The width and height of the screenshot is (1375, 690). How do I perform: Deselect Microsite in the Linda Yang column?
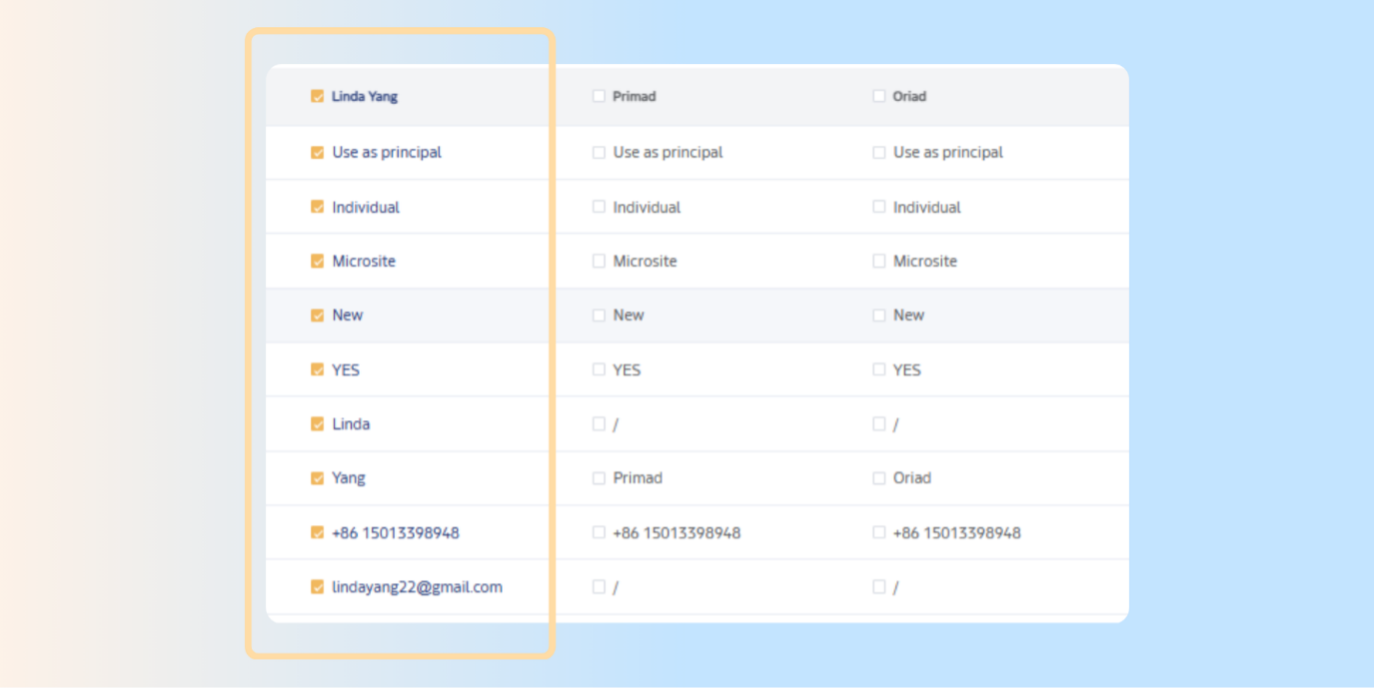tap(317, 262)
